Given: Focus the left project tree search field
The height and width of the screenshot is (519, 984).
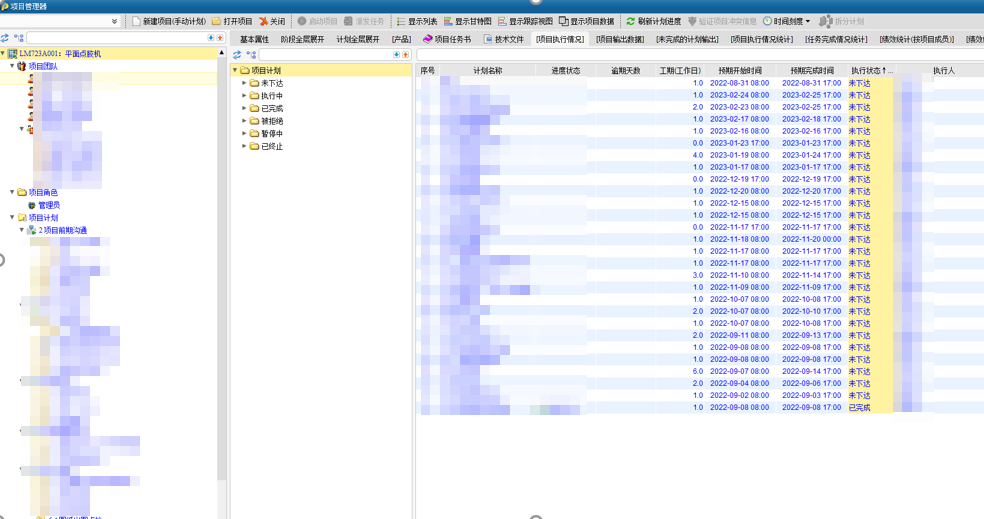Looking at the screenshot, I should (x=116, y=38).
